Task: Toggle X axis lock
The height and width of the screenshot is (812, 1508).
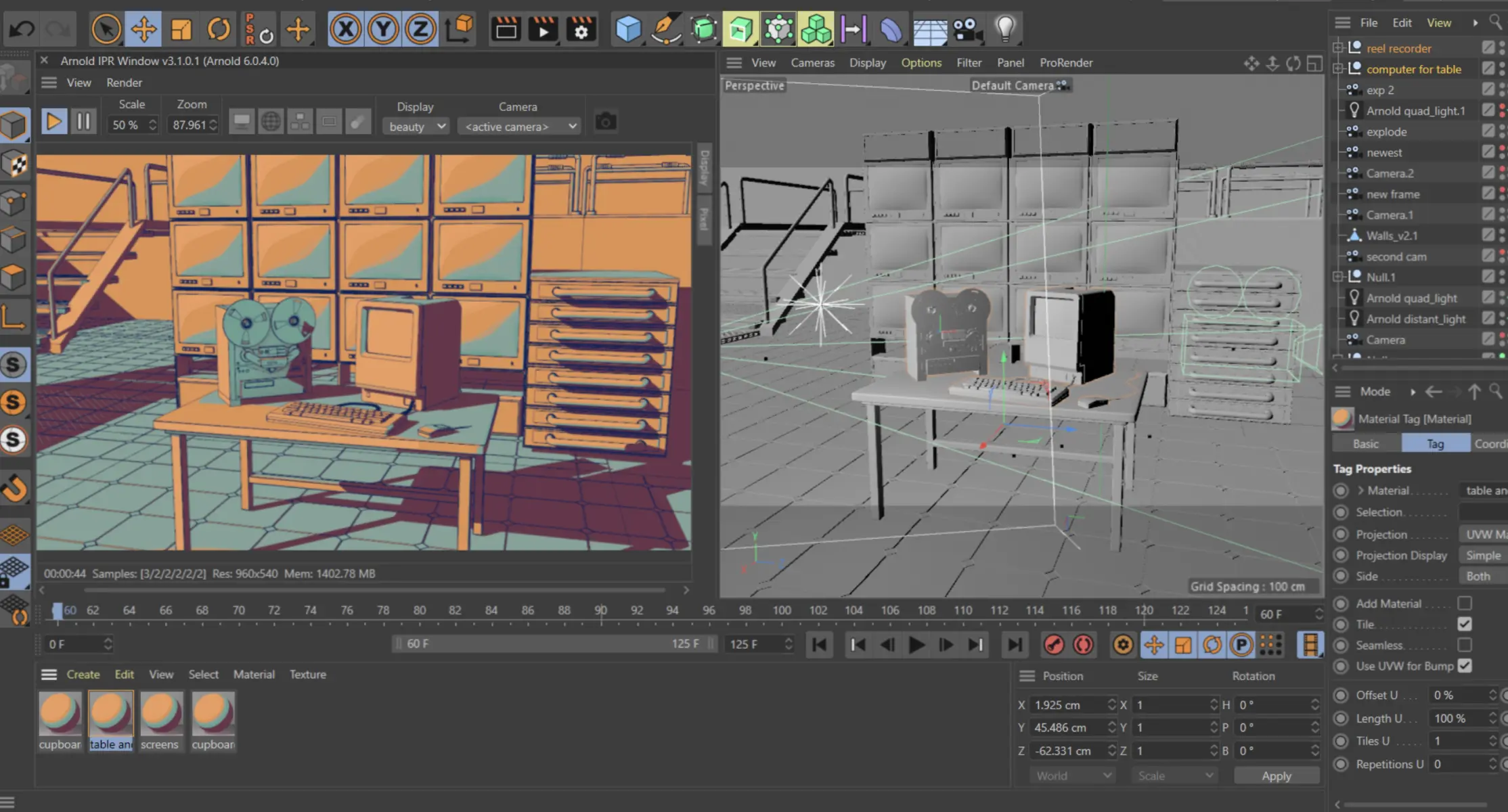Action: coord(346,29)
